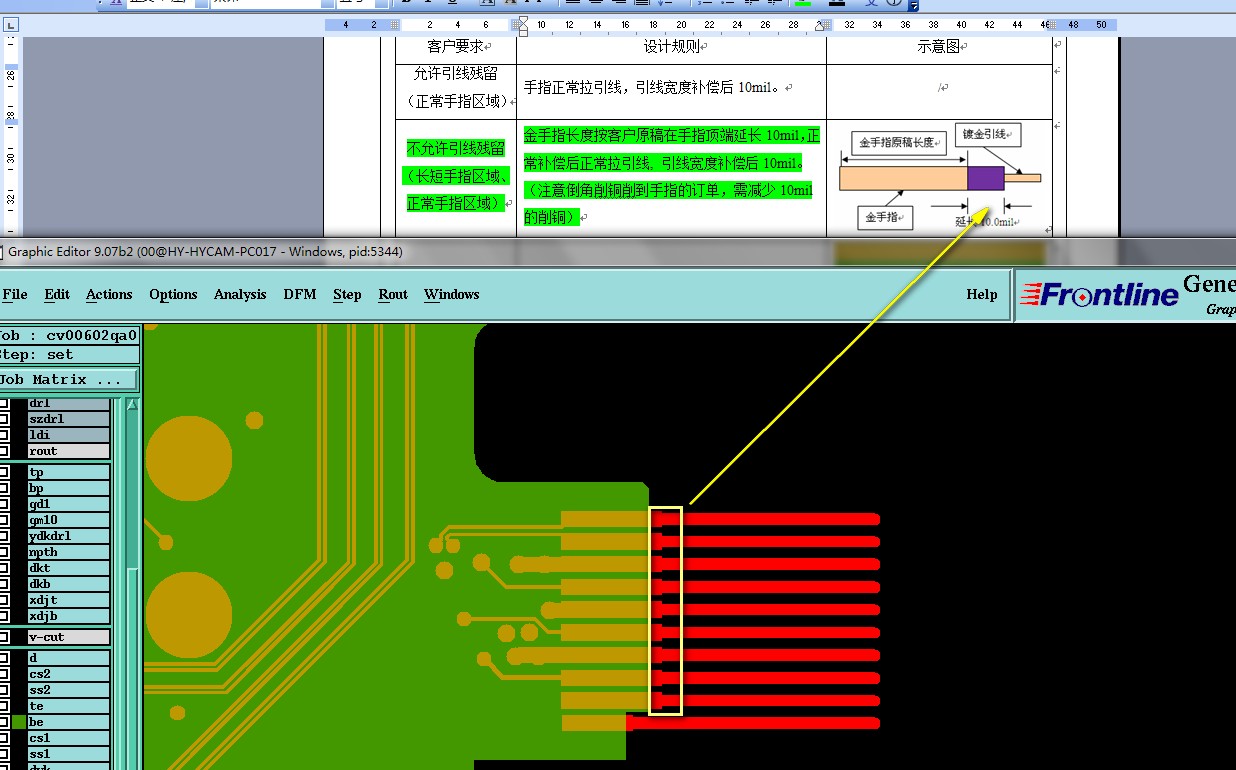Toggle the checkbox beside the v-cut layer

coord(4,637)
